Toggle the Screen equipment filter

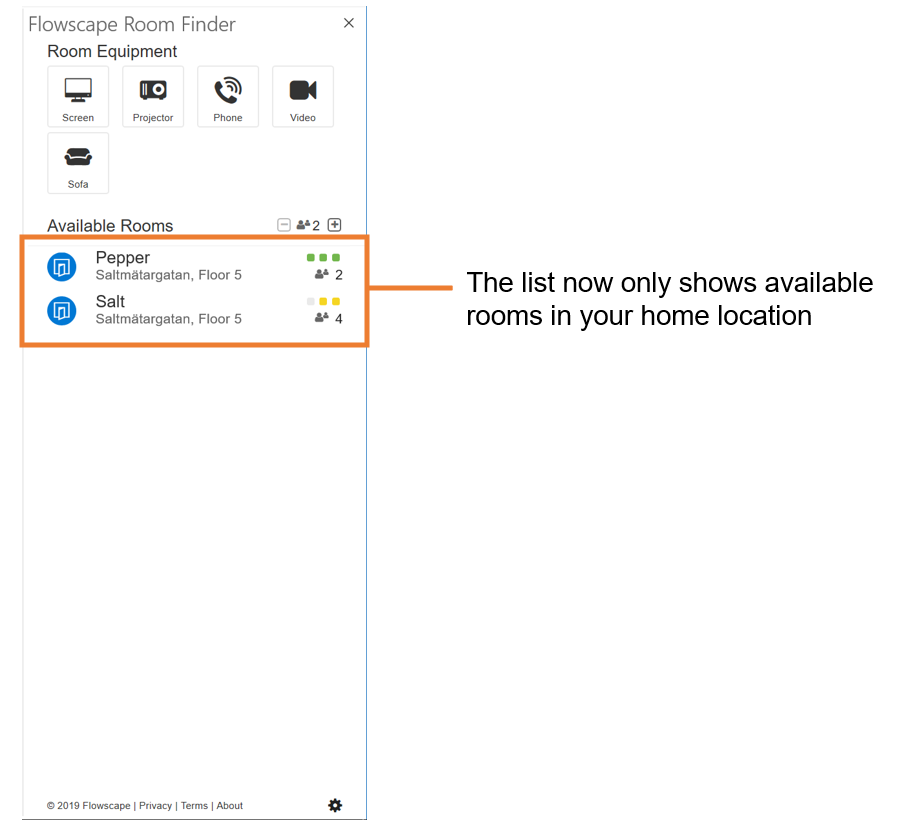(78, 97)
